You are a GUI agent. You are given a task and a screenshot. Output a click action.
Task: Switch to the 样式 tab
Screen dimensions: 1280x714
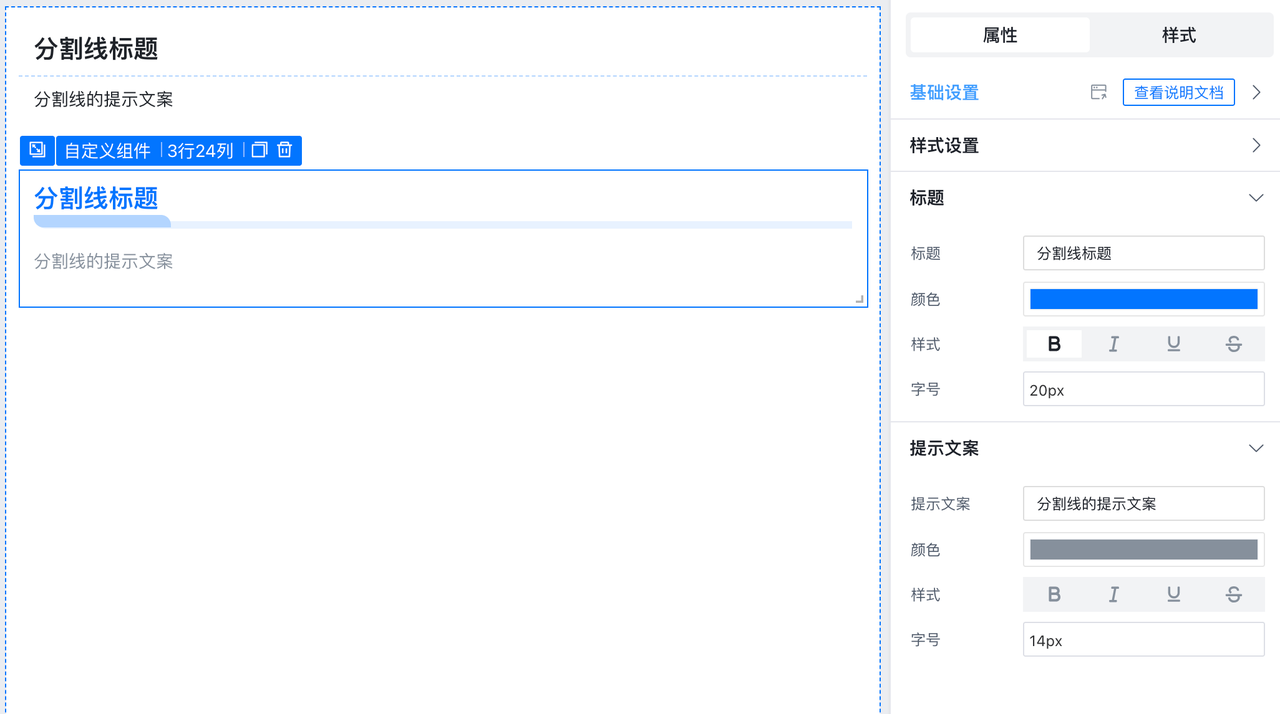[x=1178, y=35]
